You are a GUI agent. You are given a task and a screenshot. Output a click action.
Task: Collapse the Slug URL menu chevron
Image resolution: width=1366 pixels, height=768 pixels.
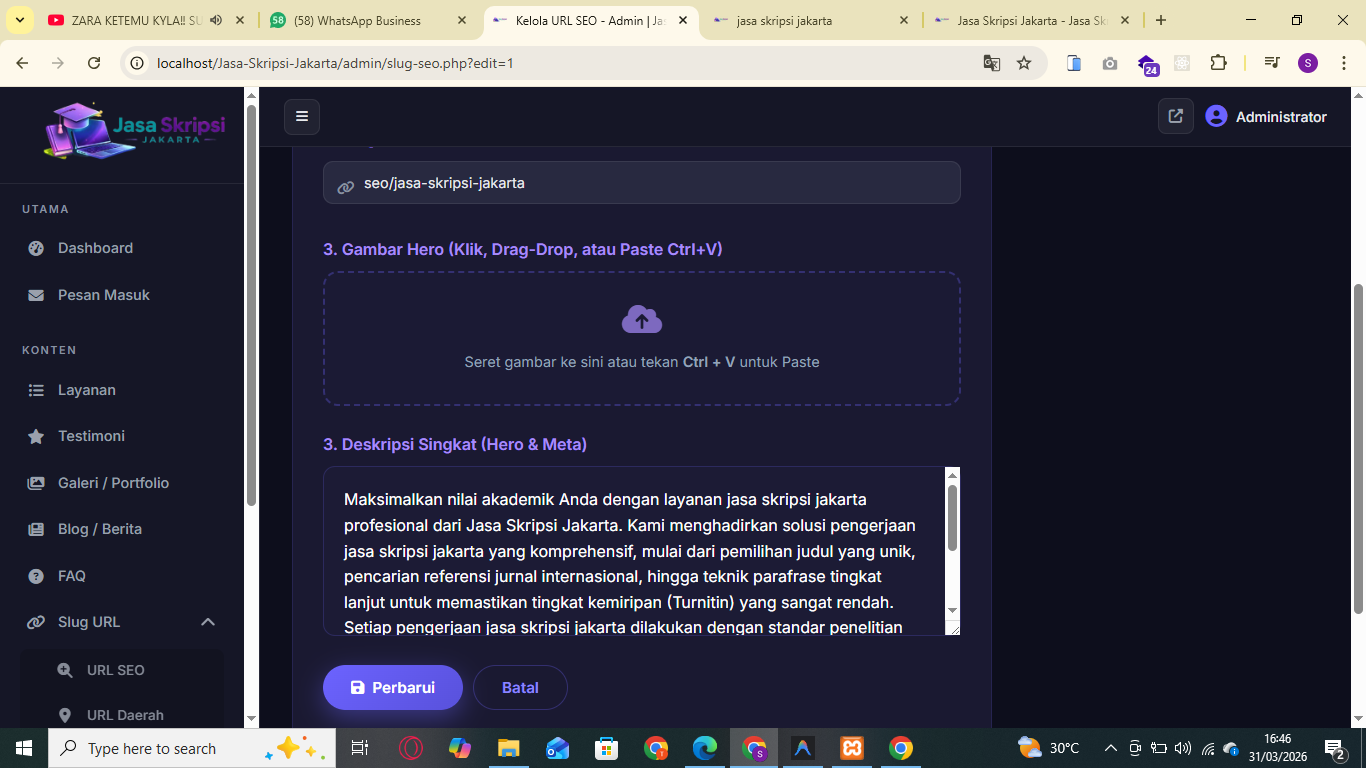tap(207, 621)
